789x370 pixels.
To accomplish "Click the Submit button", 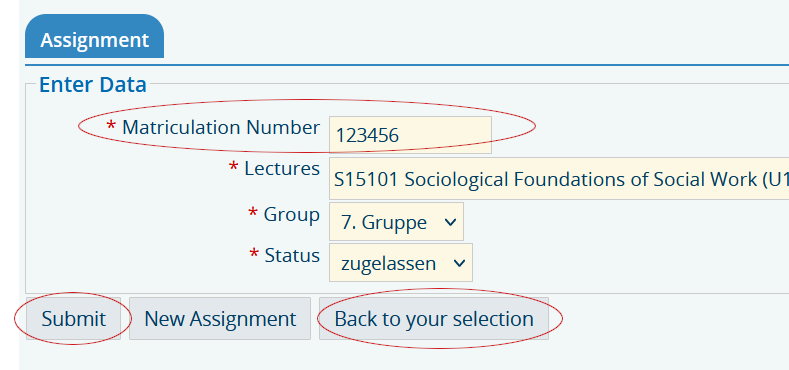I will tap(73, 319).
